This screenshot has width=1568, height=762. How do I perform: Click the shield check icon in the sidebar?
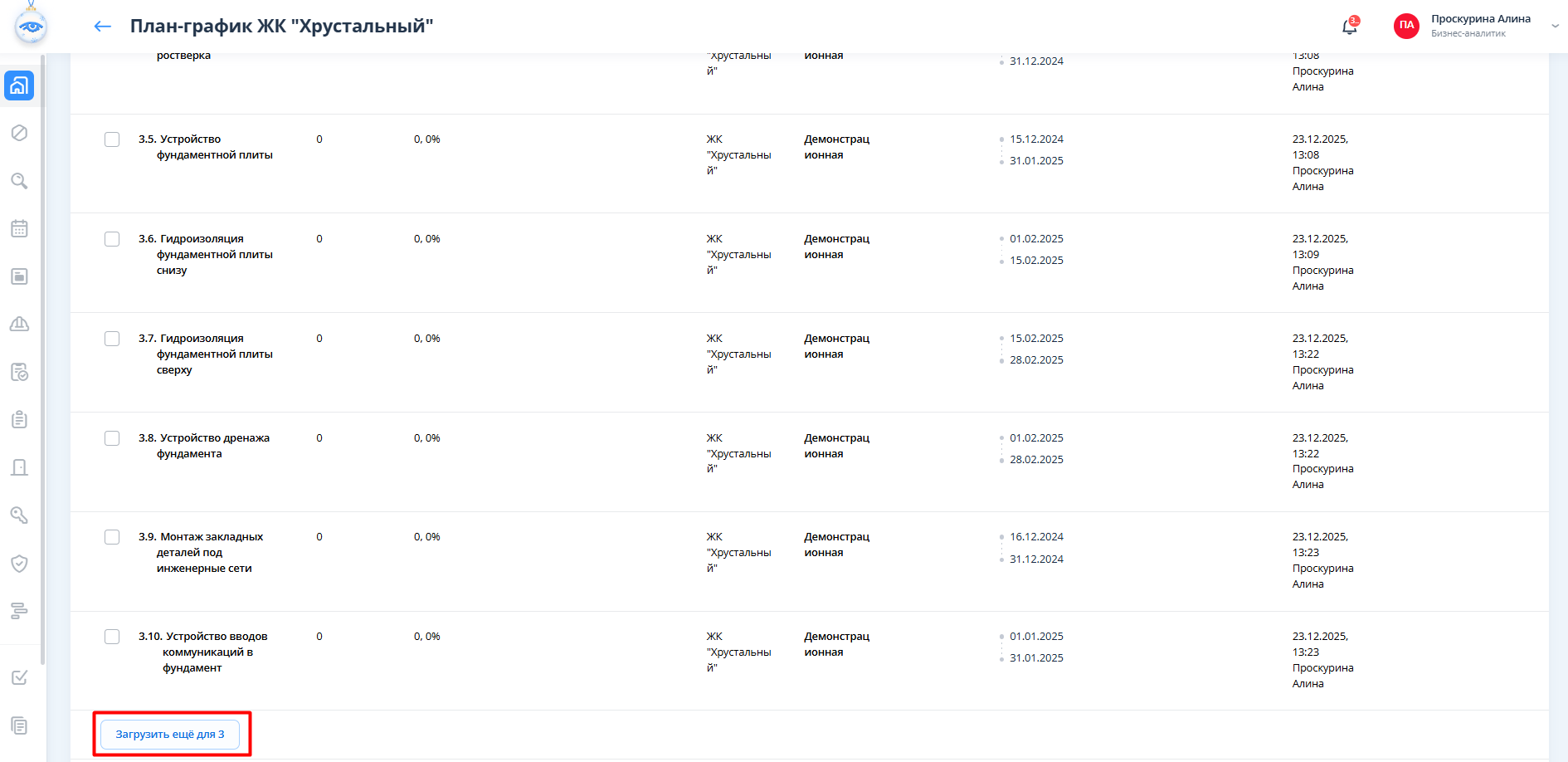coord(19,564)
